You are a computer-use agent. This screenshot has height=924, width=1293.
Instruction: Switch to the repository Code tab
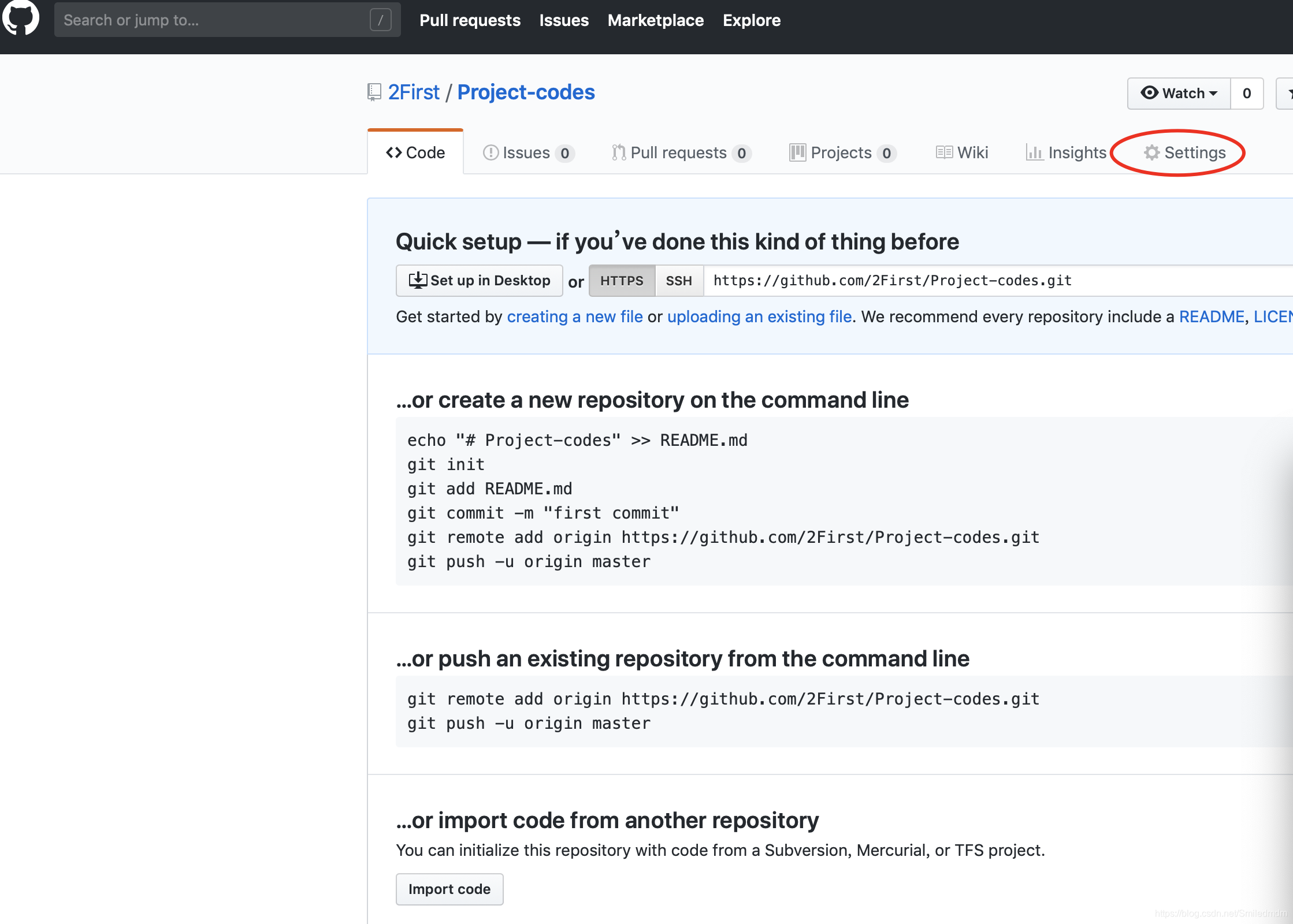coord(415,152)
